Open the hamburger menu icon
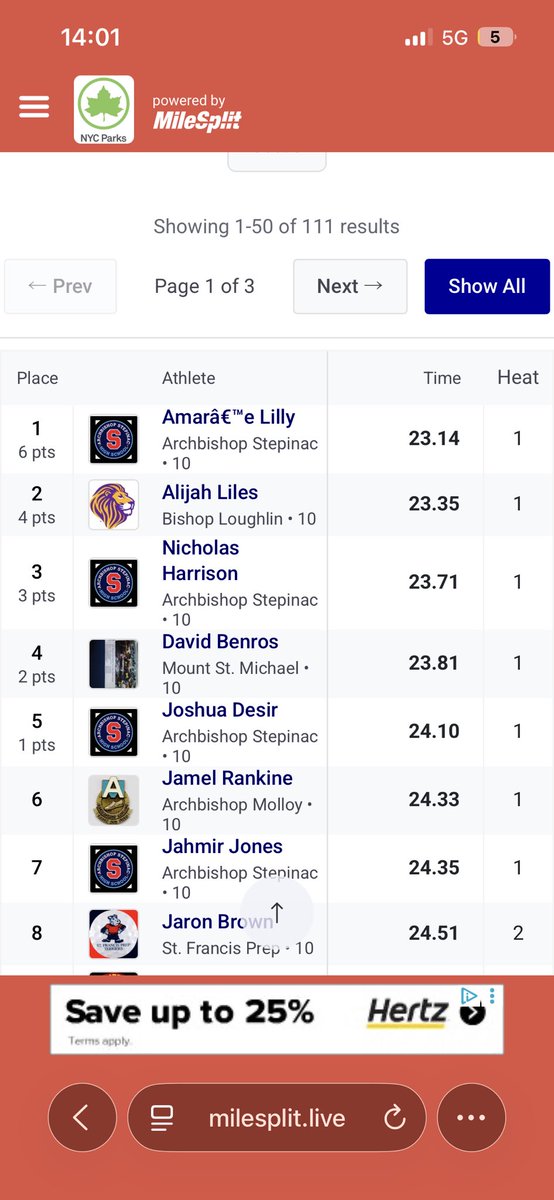The image size is (554, 1200). click(34, 108)
